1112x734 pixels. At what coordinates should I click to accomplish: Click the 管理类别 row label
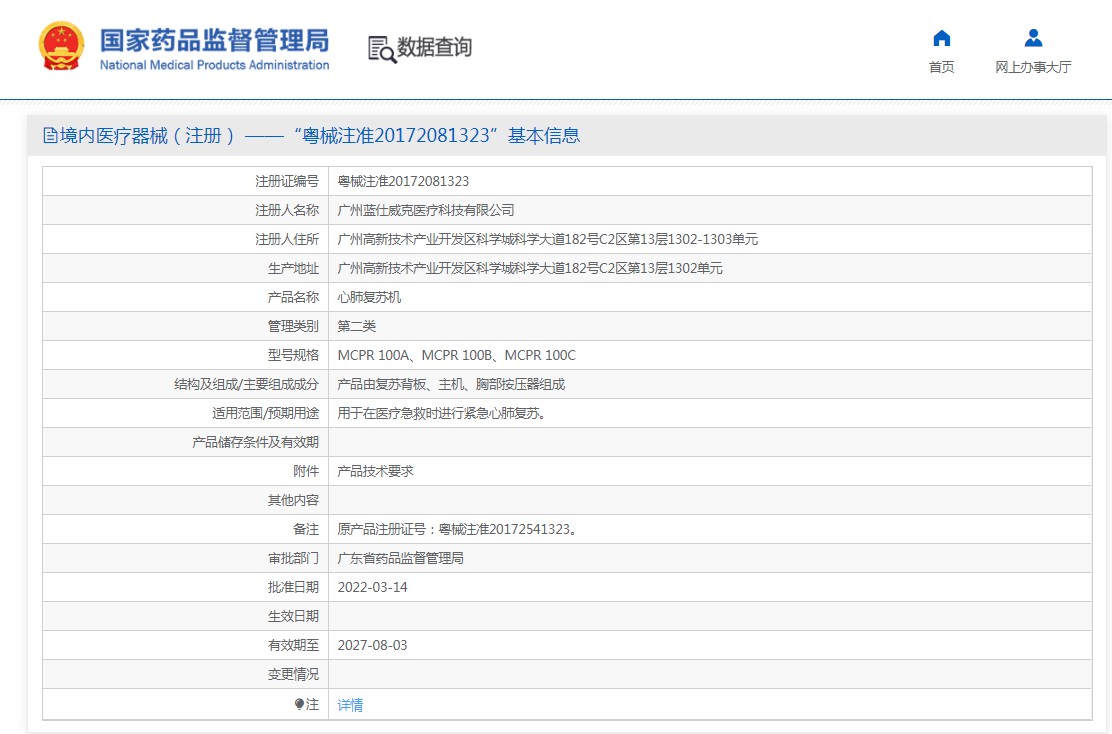(x=294, y=326)
